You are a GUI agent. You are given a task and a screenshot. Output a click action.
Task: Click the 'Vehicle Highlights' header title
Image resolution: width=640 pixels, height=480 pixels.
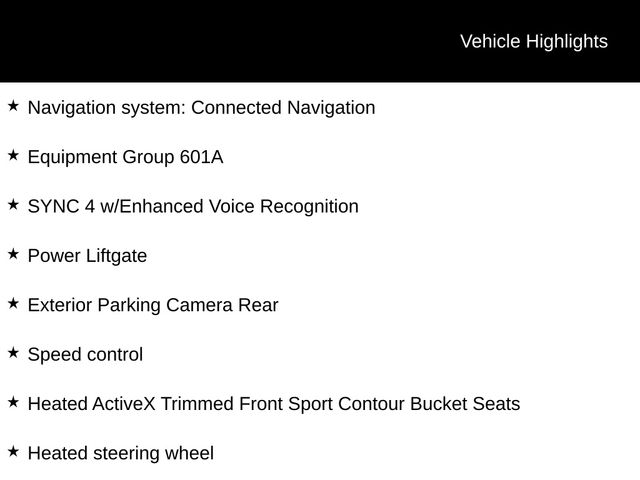coord(533,41)
